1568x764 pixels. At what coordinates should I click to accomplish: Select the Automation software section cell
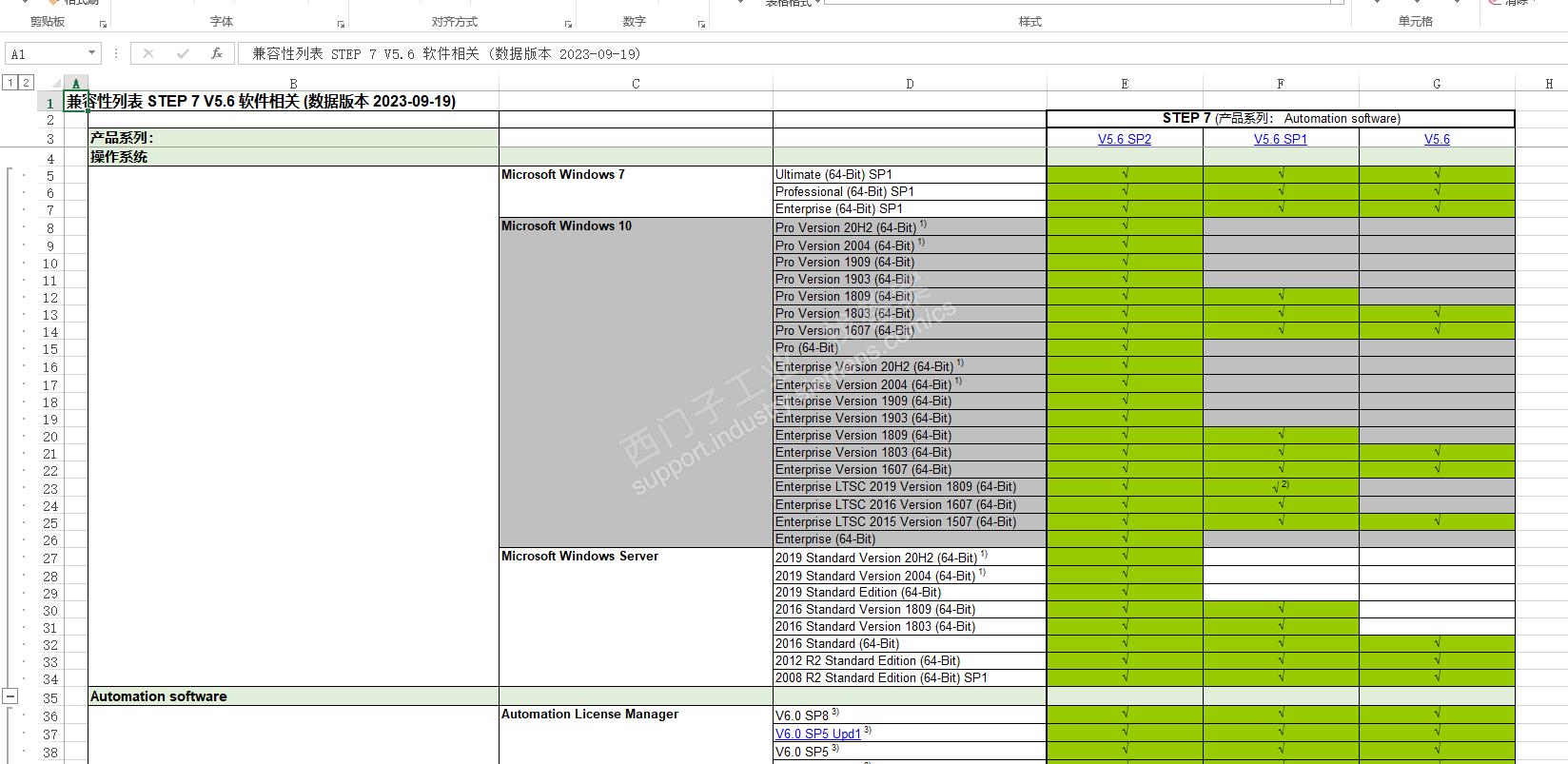coord(293,696)
